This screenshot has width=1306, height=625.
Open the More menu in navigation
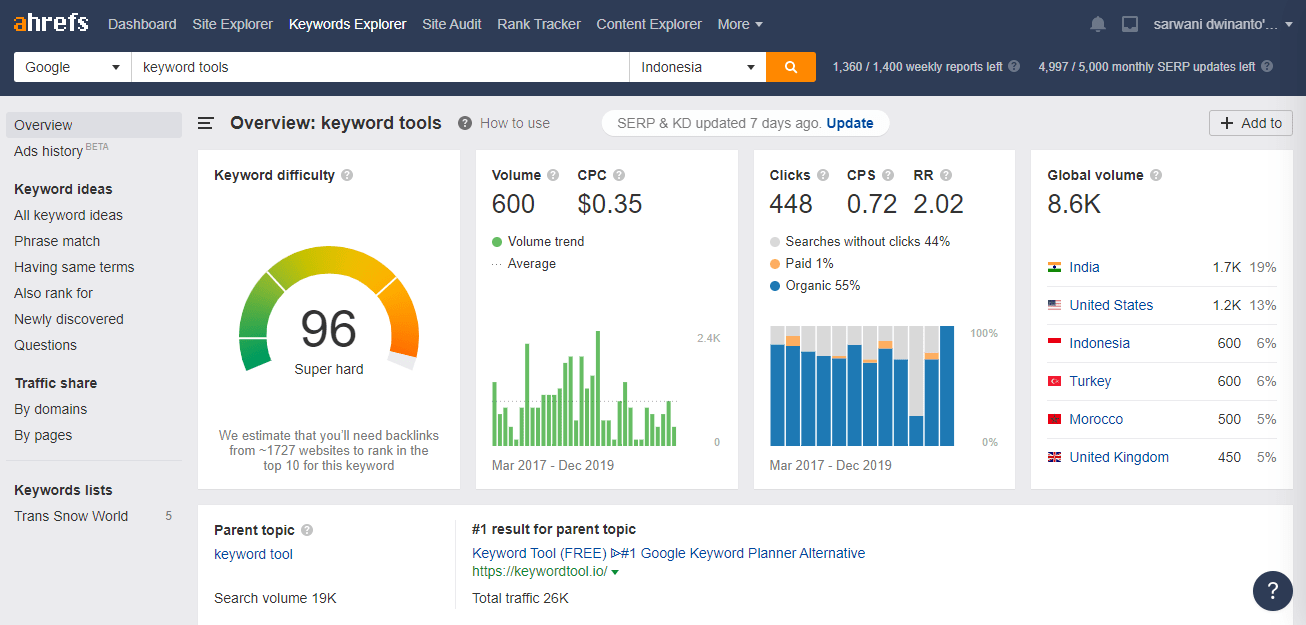(740, 24)
